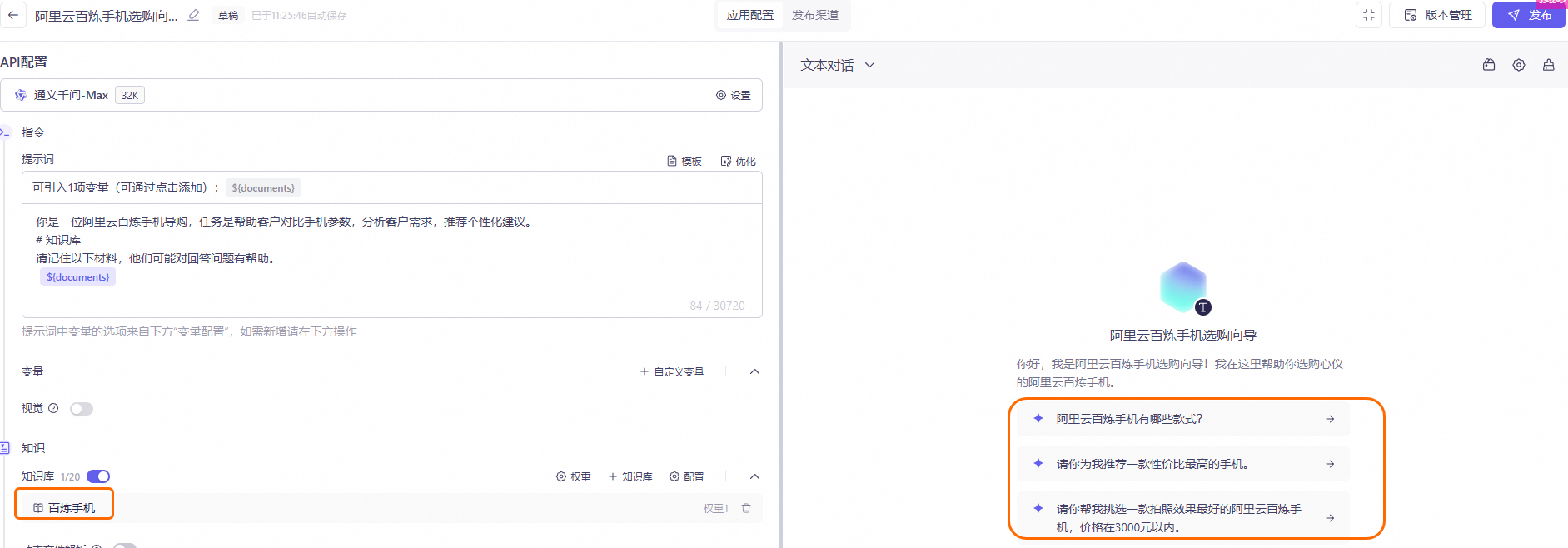Image resolution: width=1568 pixels, height=548 pixels.
Task: Click 优化 to optimize prompt
Action: (739, 161)
